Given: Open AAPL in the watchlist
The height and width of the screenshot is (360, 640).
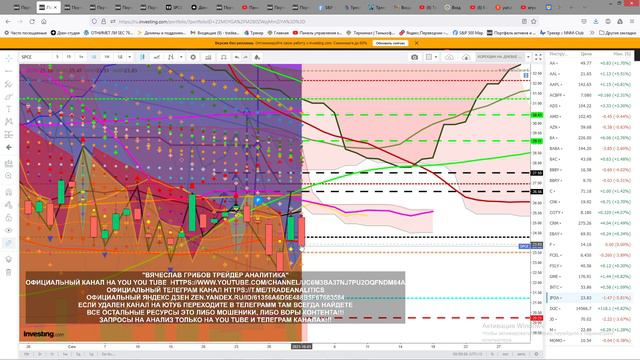Looking at the screenshot, I should 590,84.
